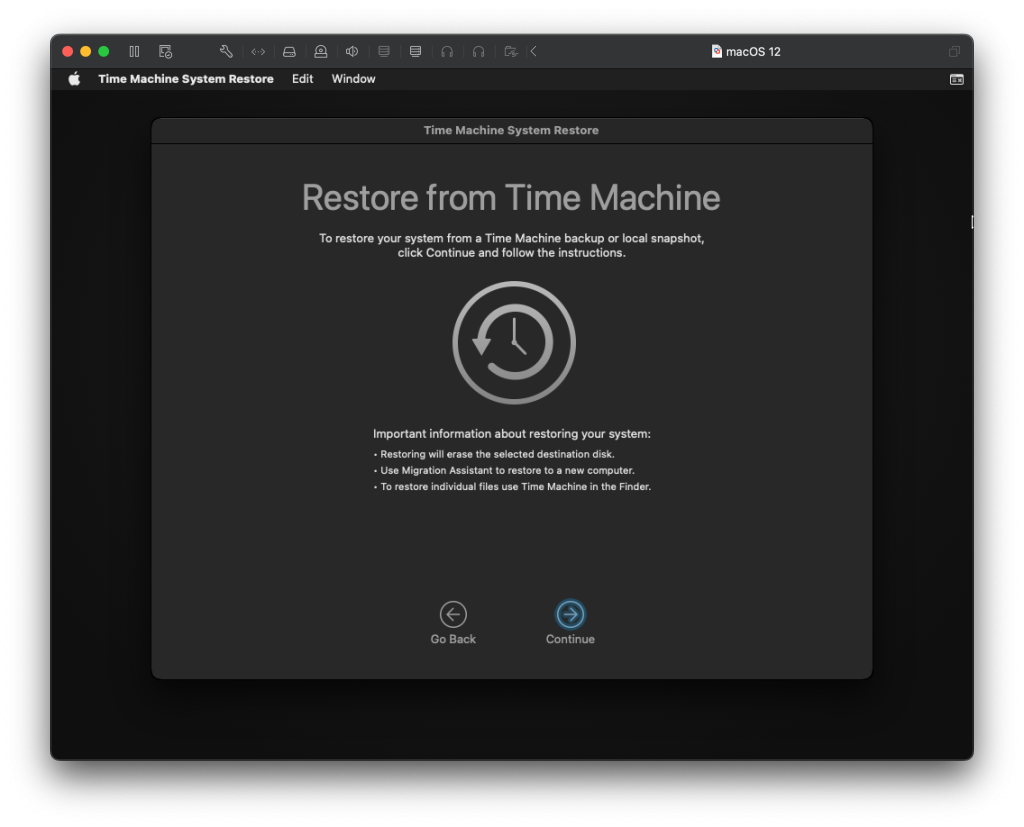Click the Continue label
Viewport: 1024px width, 827px height.
coord(570,640)
